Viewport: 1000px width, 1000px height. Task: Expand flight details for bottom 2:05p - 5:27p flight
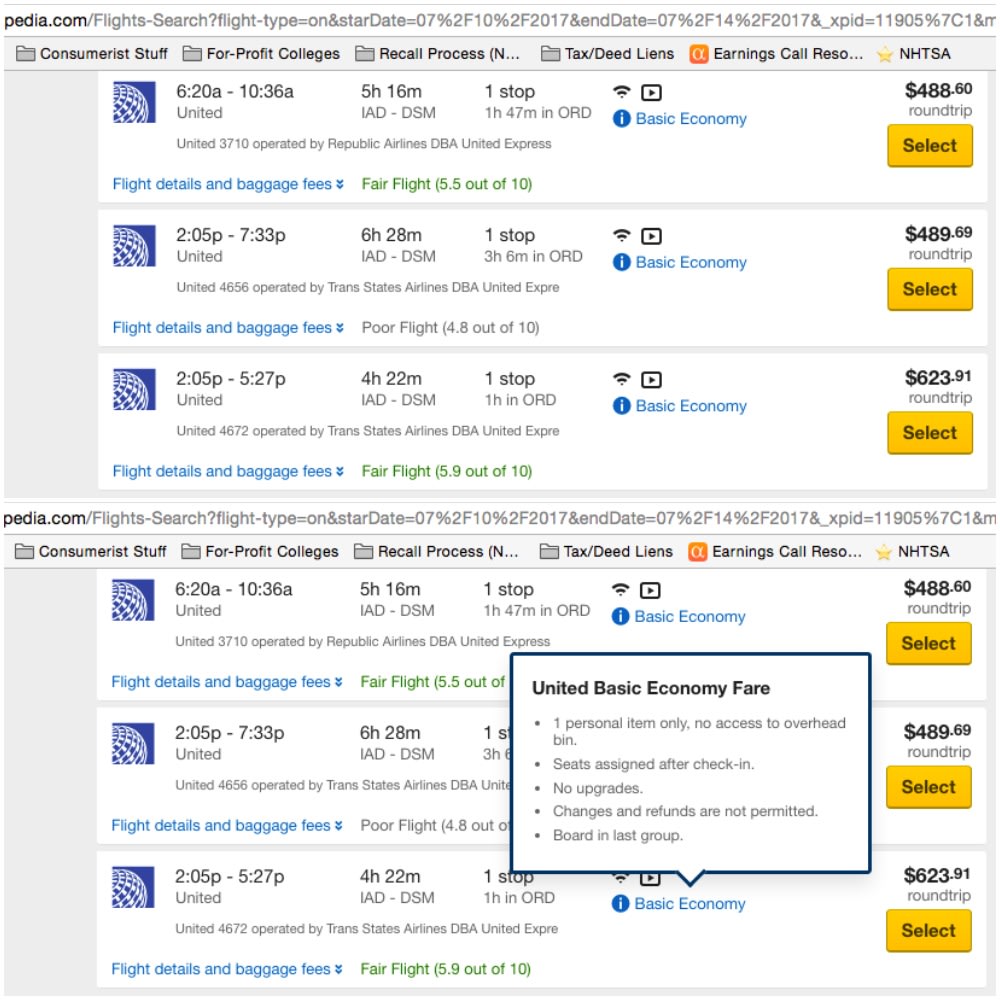226,969
